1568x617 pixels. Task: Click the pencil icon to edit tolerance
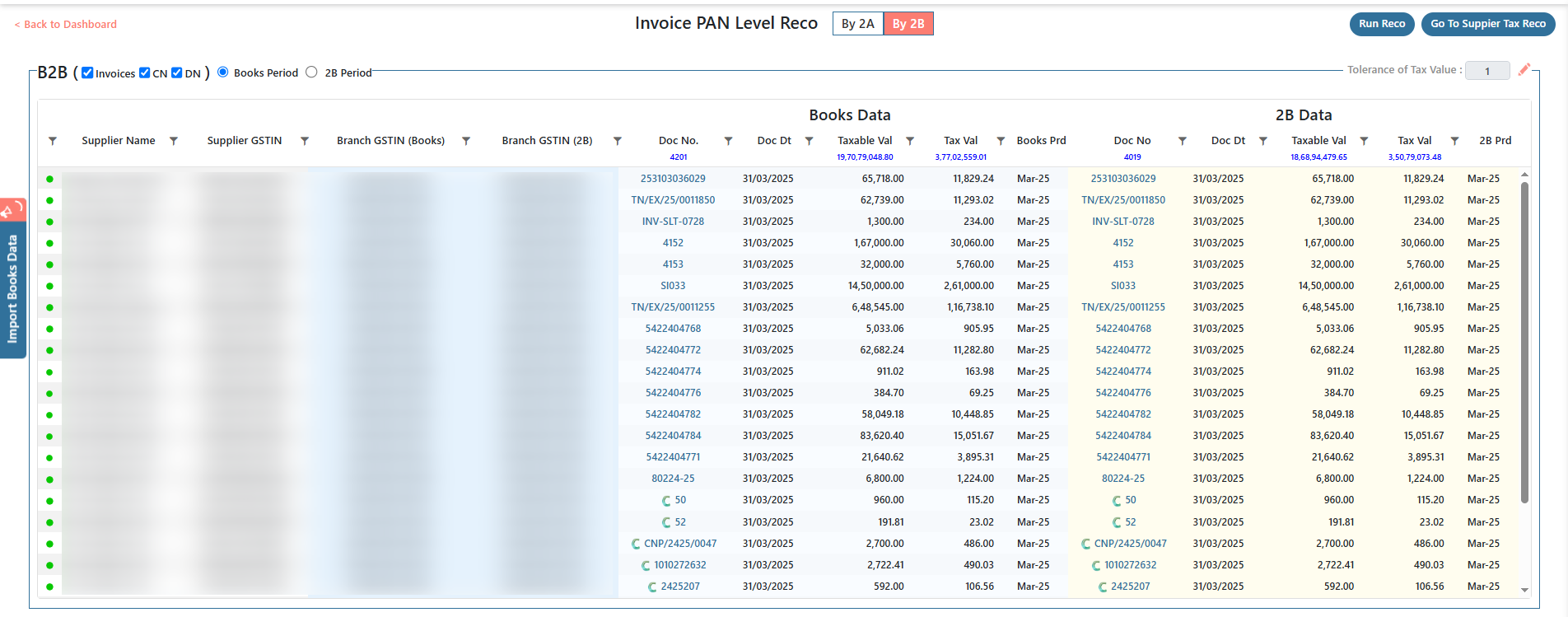(x=1524, y=69)
